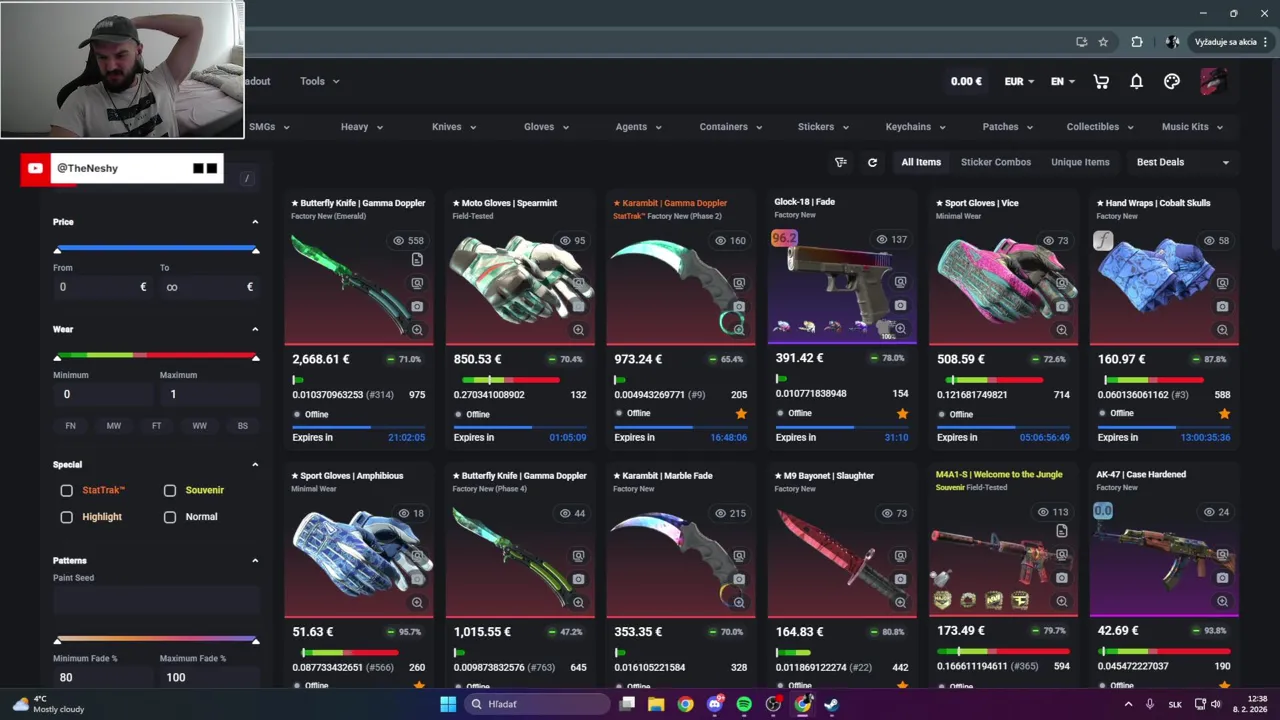The height and width of the screenshot is (720, 1280).
Task: Open the Stickers category menu
Action: pyautogui.click(x=823, y=127)
